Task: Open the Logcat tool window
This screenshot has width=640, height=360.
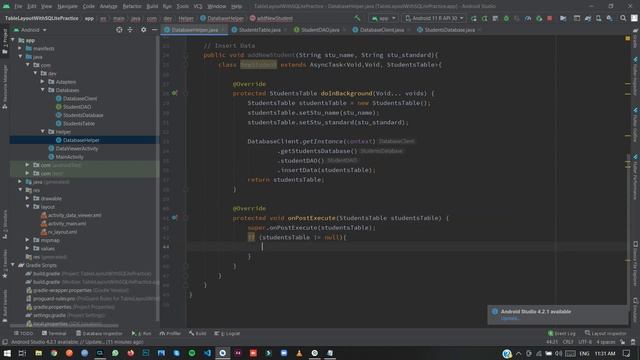Action: (227, 333)
